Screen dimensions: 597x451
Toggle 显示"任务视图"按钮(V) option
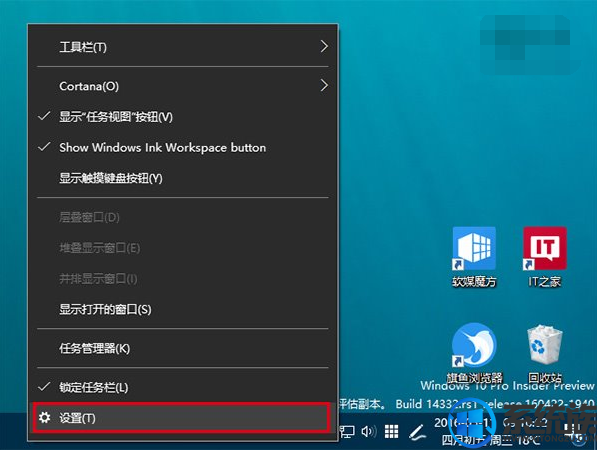[x=183, y=116]
